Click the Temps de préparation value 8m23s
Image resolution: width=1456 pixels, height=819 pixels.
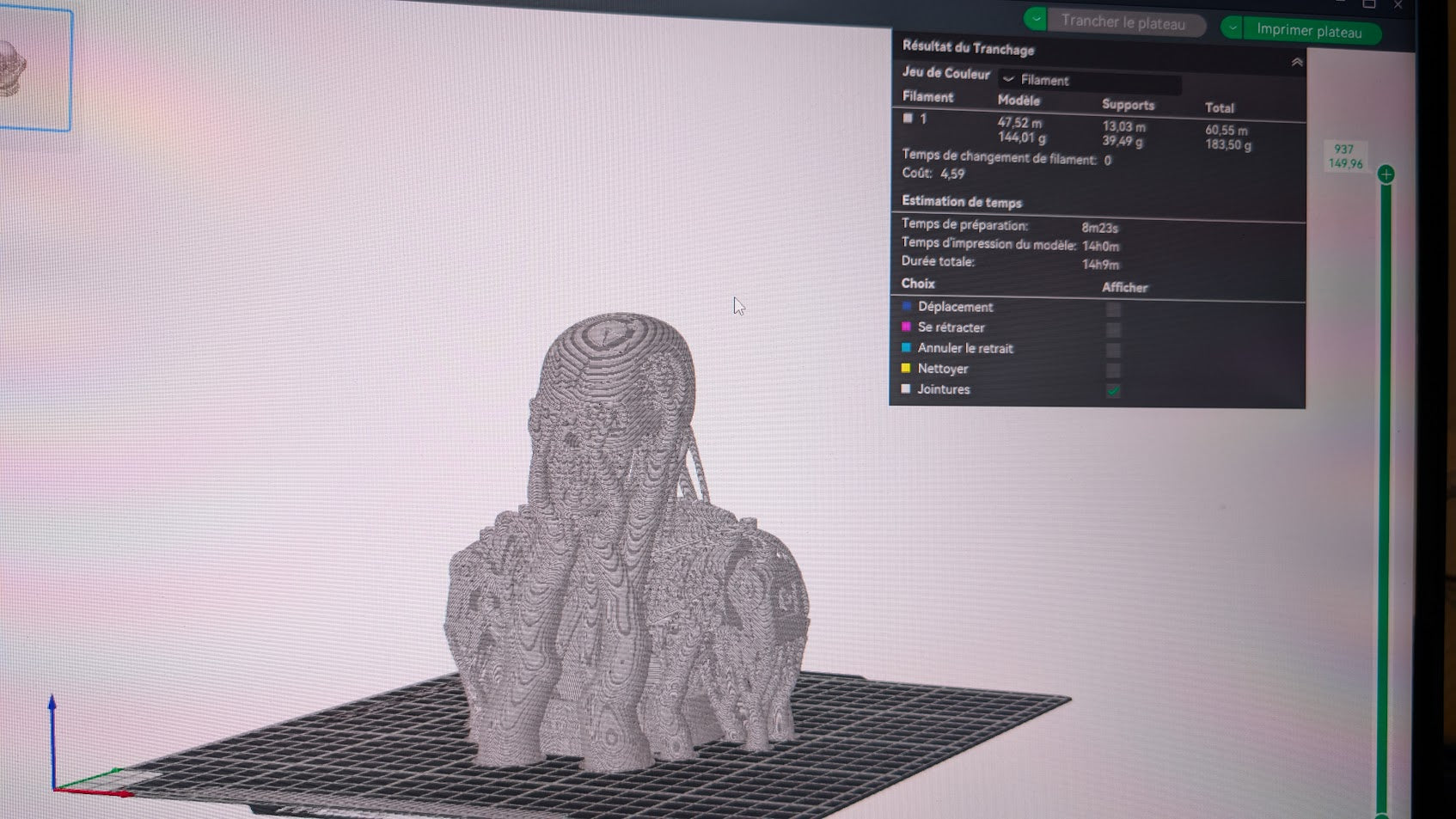pos(1099,228)
